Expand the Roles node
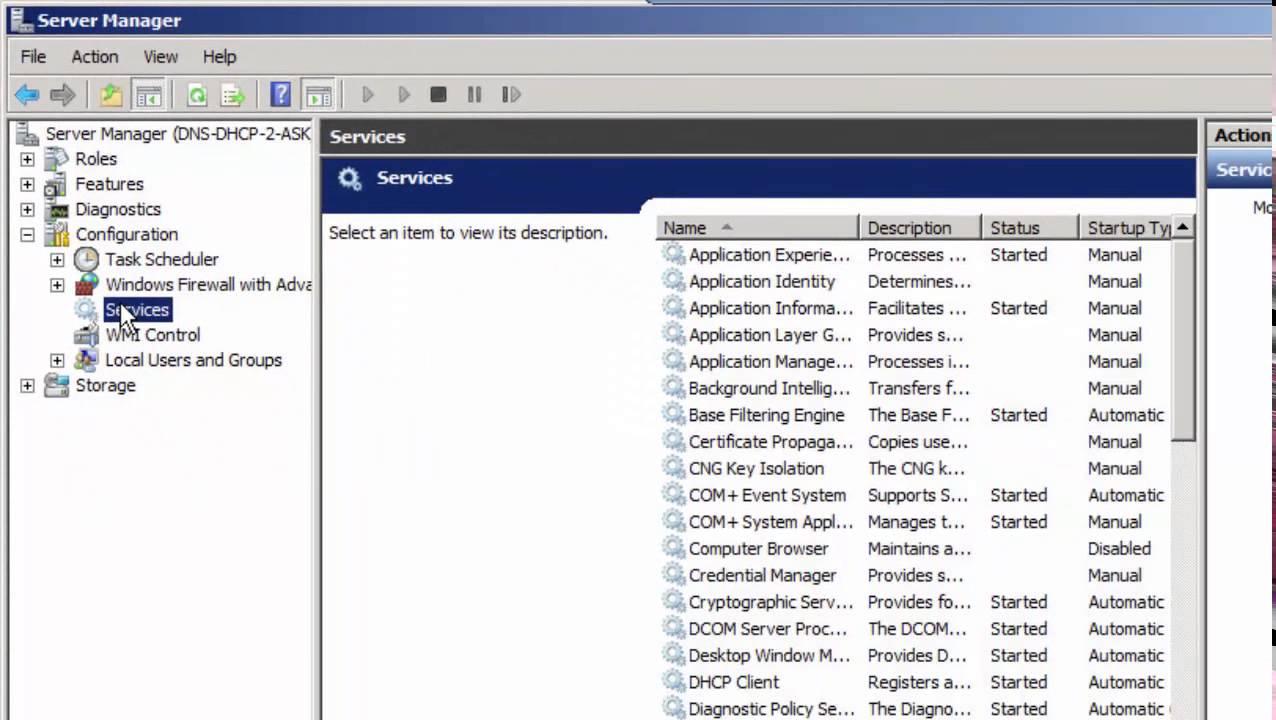Image resolution: width=1276 pixels, height=720 pixels. pos(27,159)
